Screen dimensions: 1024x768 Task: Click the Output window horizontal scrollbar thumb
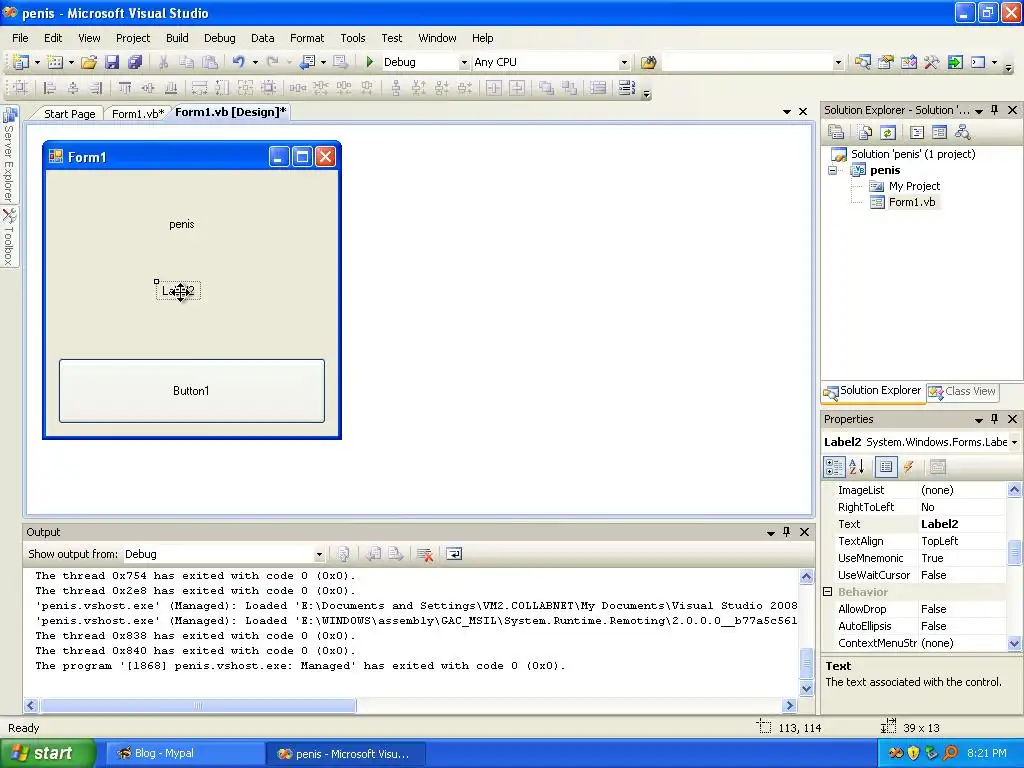pyautogui.click(x=198, y=705)
